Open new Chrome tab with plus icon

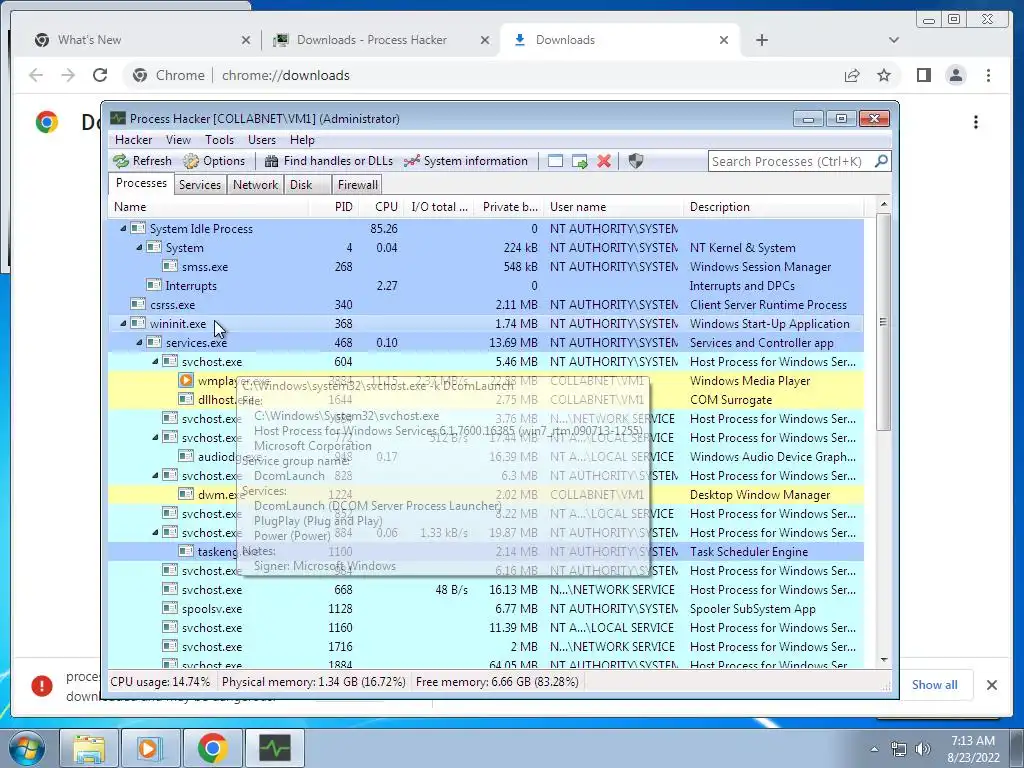761,40
